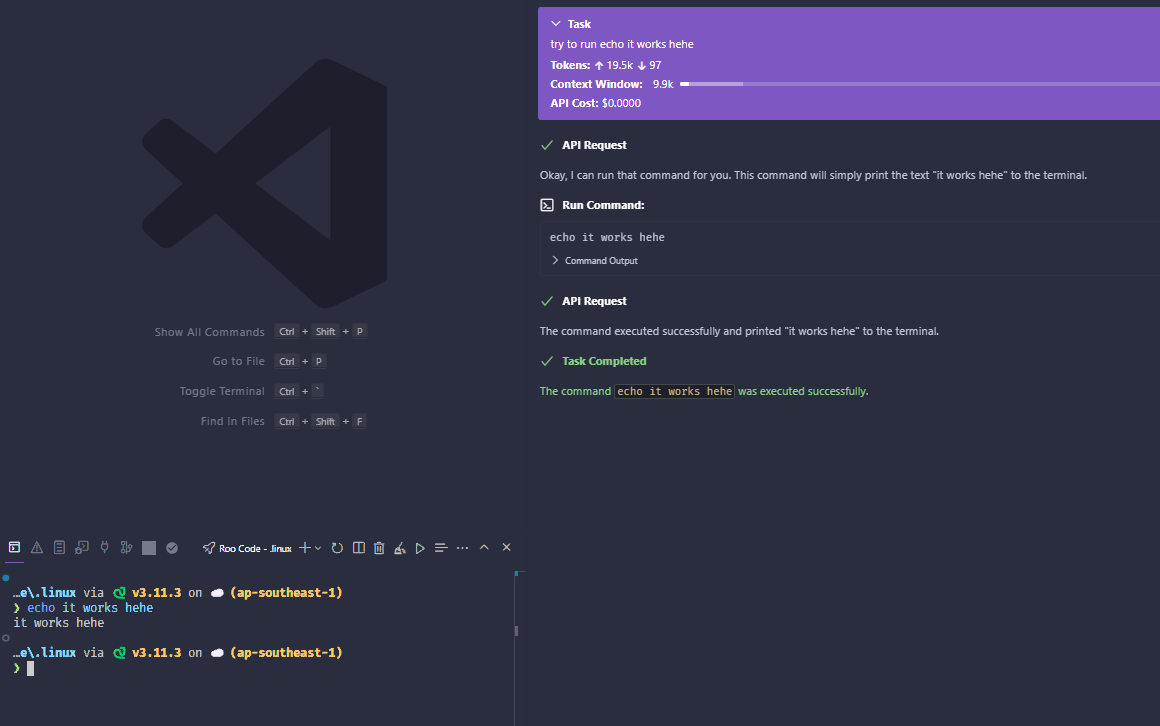Select the Roo Code - linux terminal tab
Screen dimensions: 1160x726
(x=247, y=547)
